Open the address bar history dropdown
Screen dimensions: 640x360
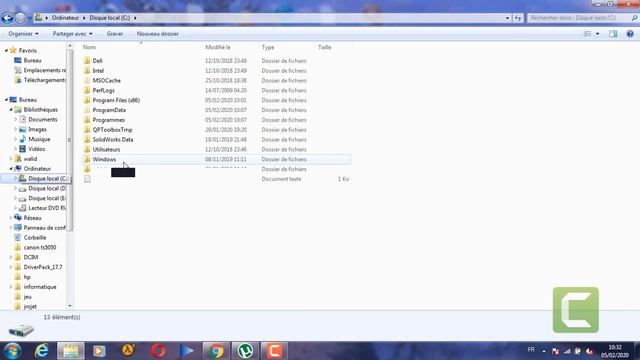click(x=507, y=18)
